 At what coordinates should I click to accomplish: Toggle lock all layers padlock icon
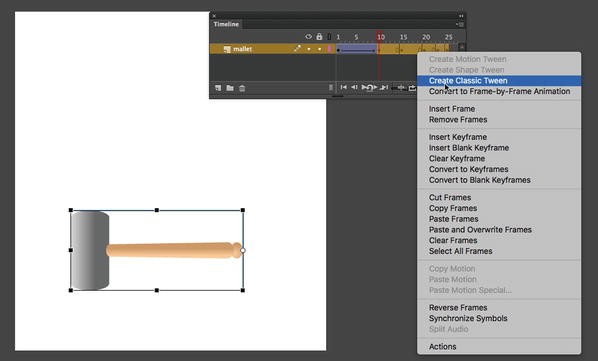pos(319,37)
